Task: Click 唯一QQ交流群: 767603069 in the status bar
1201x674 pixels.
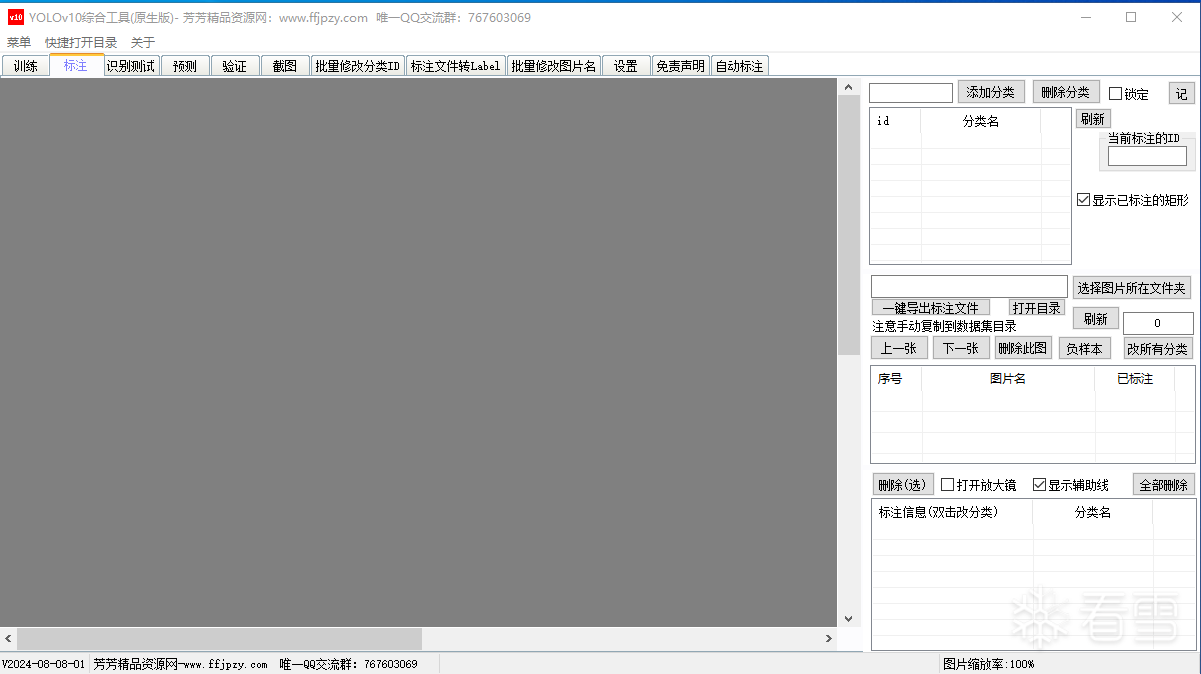Action: pyautogui.click(x=348, y=664)
